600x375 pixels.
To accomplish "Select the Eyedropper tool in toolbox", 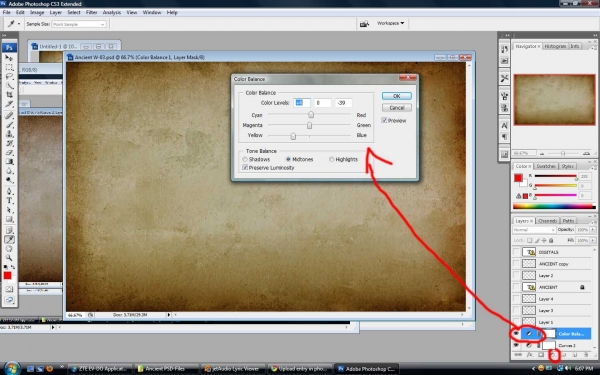I will (9, 240).
